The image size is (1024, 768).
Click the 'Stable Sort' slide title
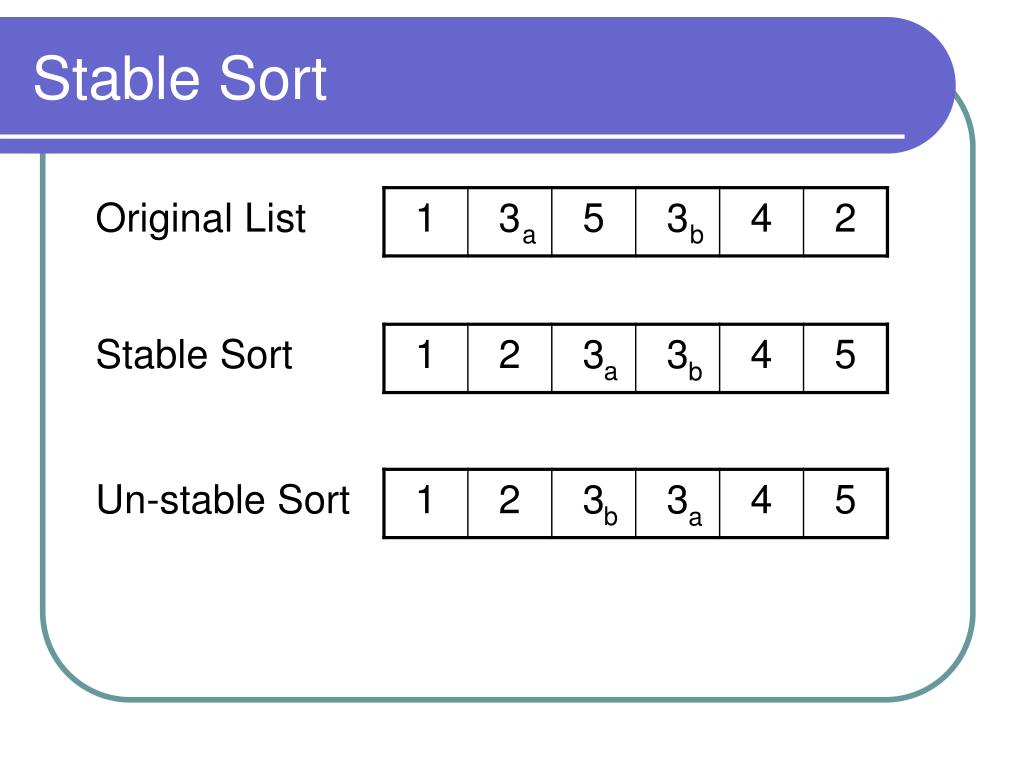180,78
